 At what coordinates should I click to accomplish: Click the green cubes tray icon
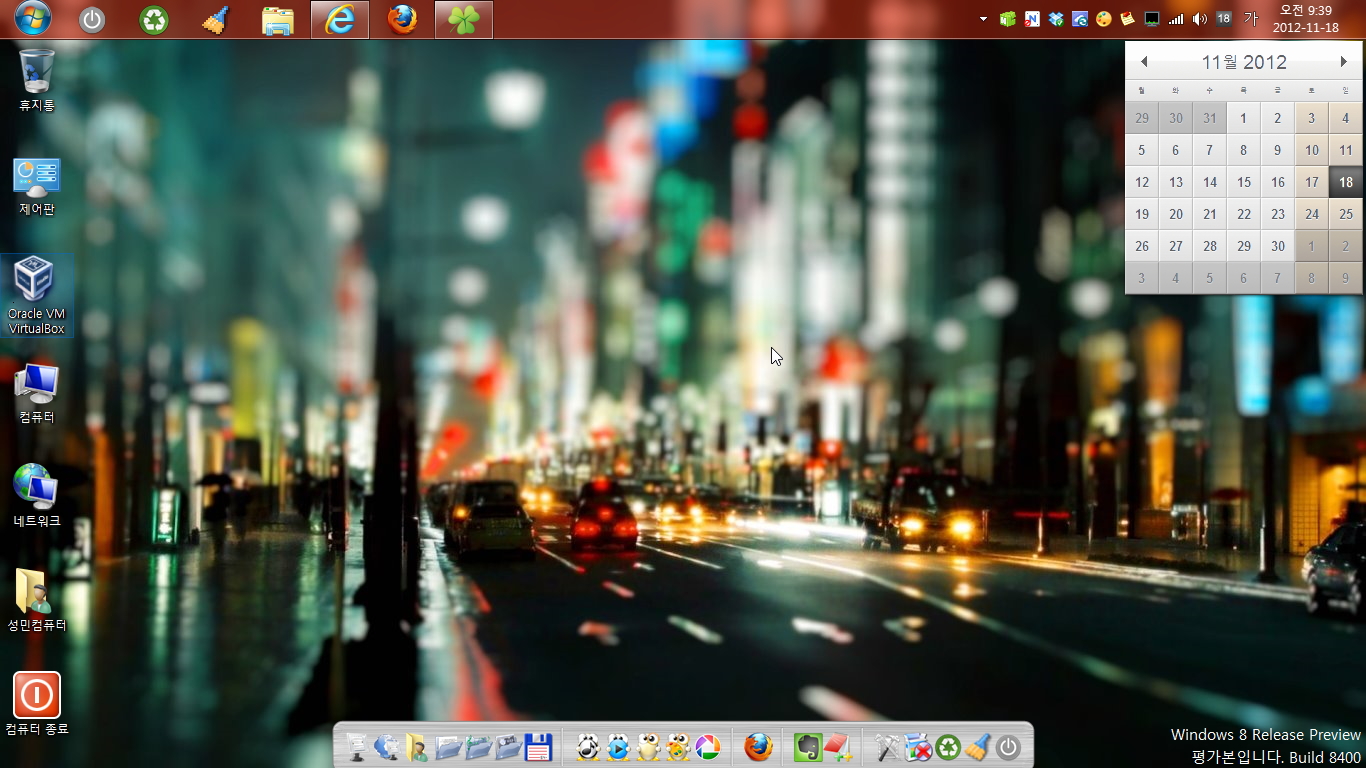click(1008, 19)
